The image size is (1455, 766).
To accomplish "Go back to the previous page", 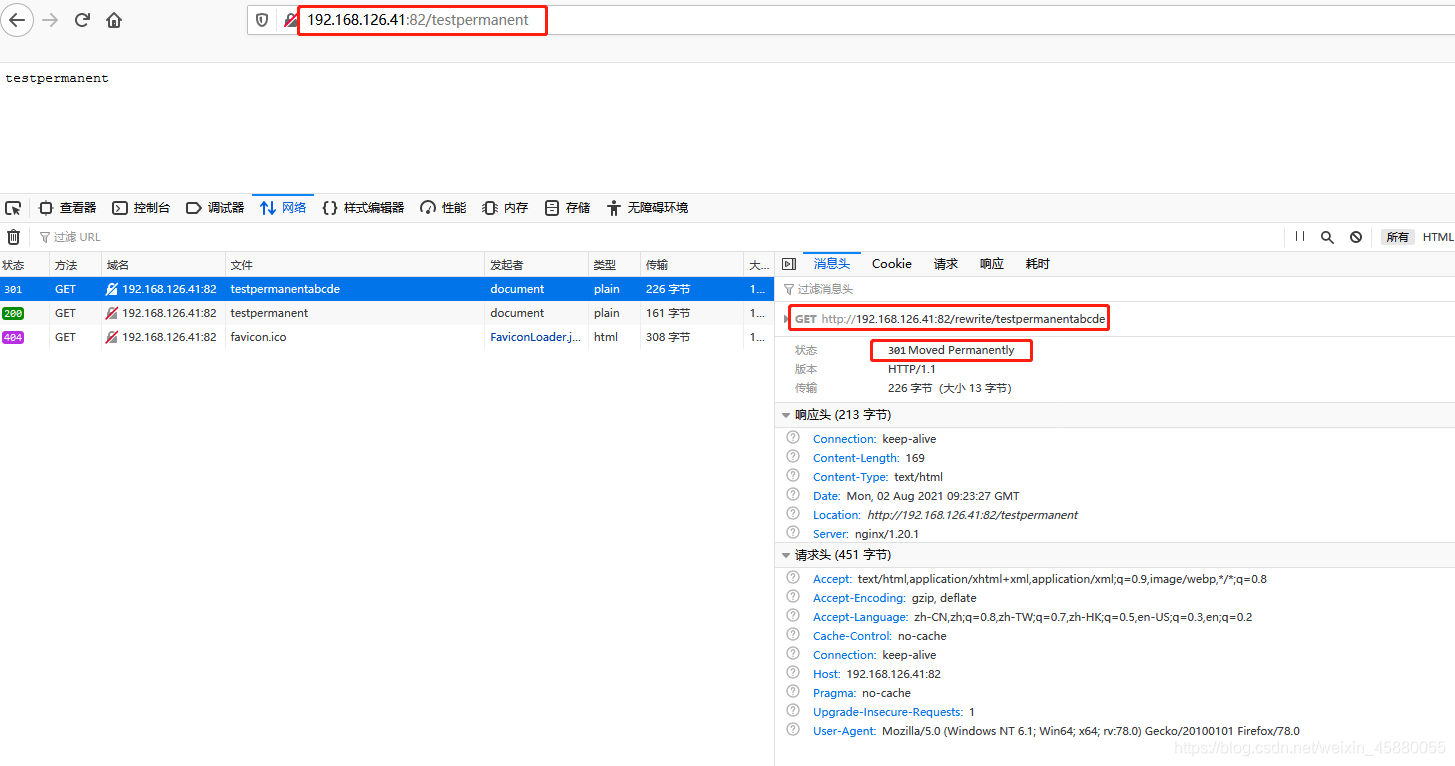I will click(x=17, y=19).
